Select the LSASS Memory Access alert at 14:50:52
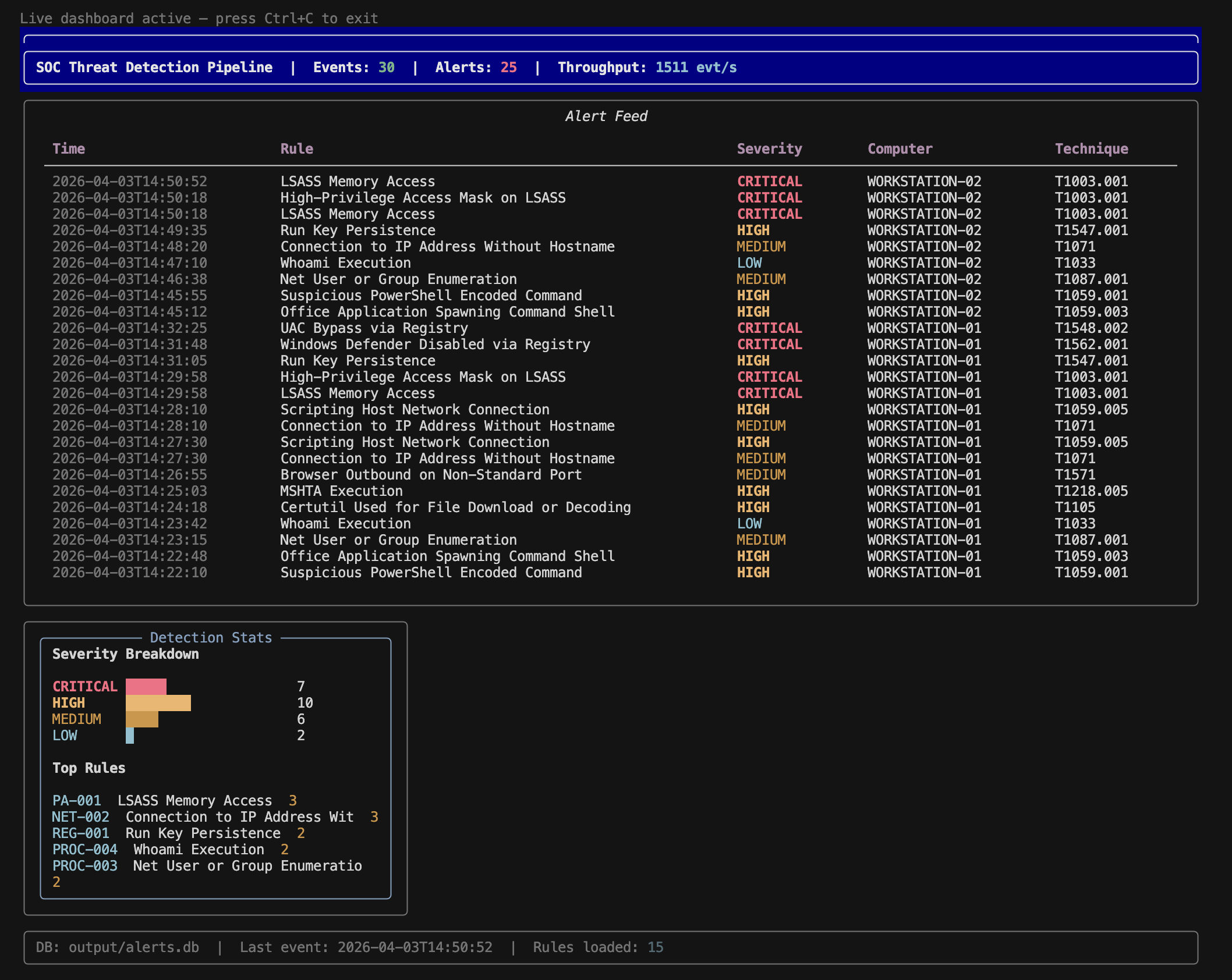 [357, 181]
